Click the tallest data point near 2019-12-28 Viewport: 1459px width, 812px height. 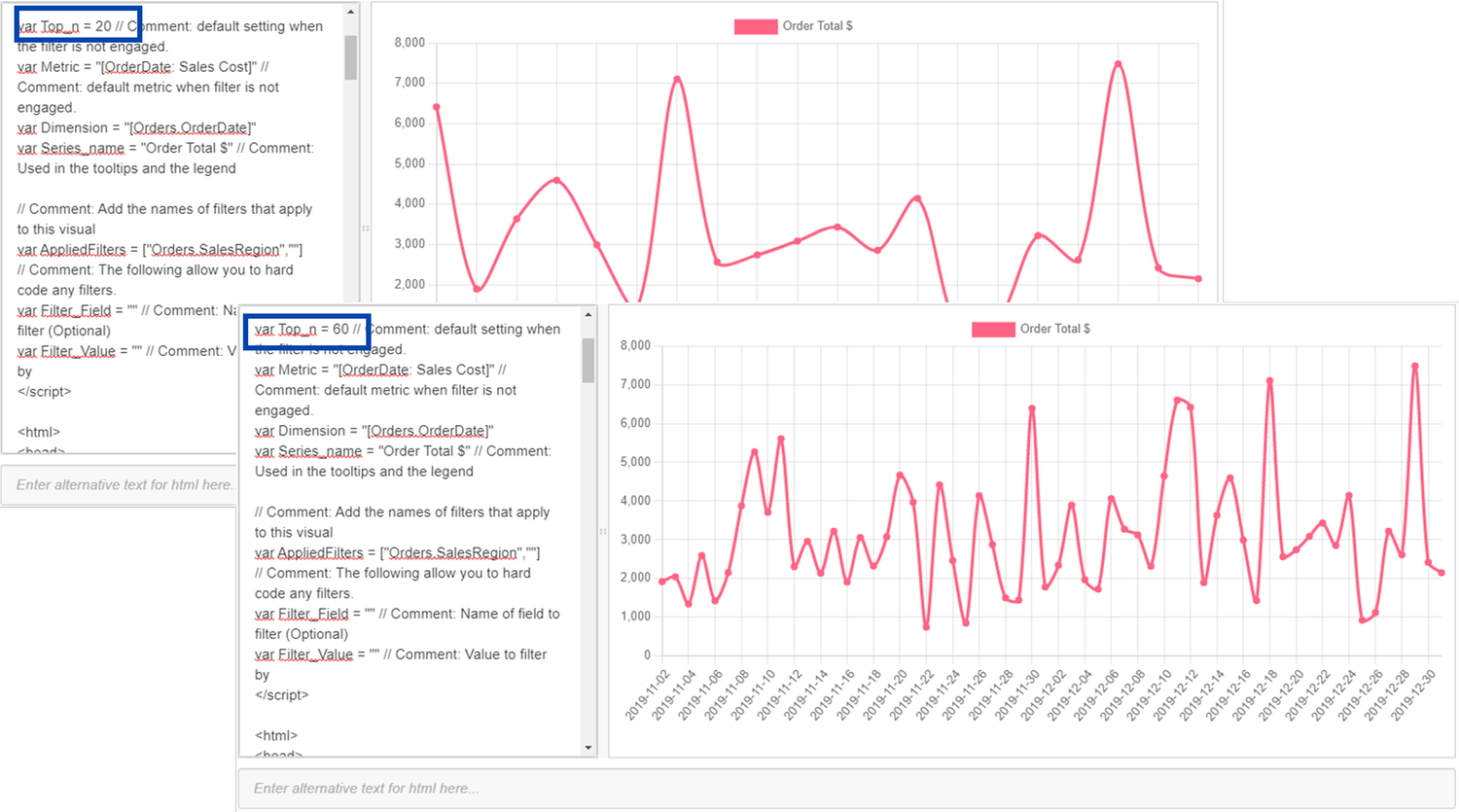pos(1415,364)
